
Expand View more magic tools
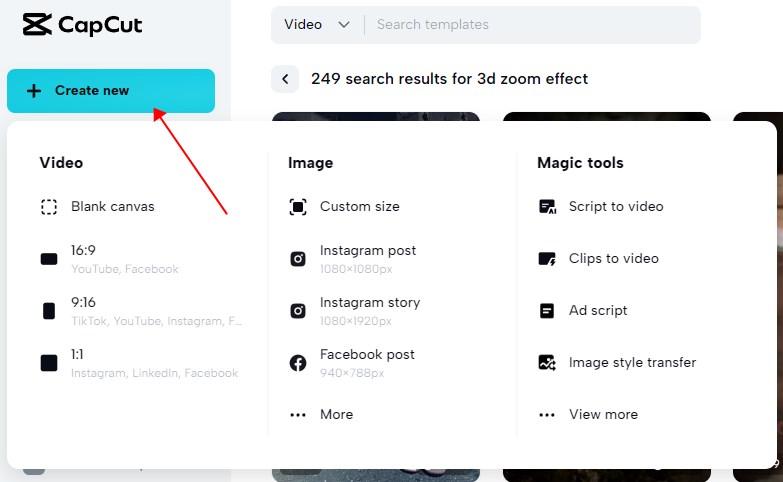(x=603, y=414)
